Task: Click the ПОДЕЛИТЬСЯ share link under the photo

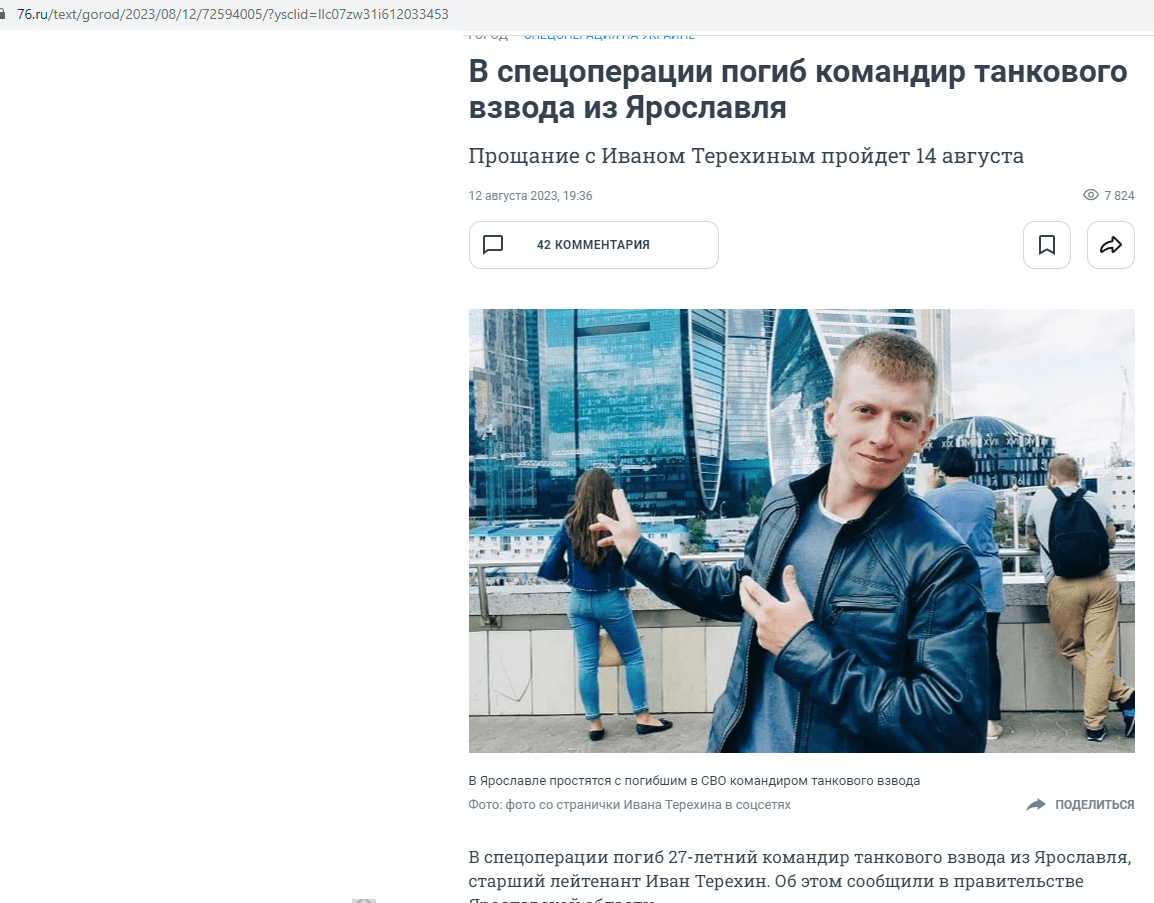Action: (1094, 805)
